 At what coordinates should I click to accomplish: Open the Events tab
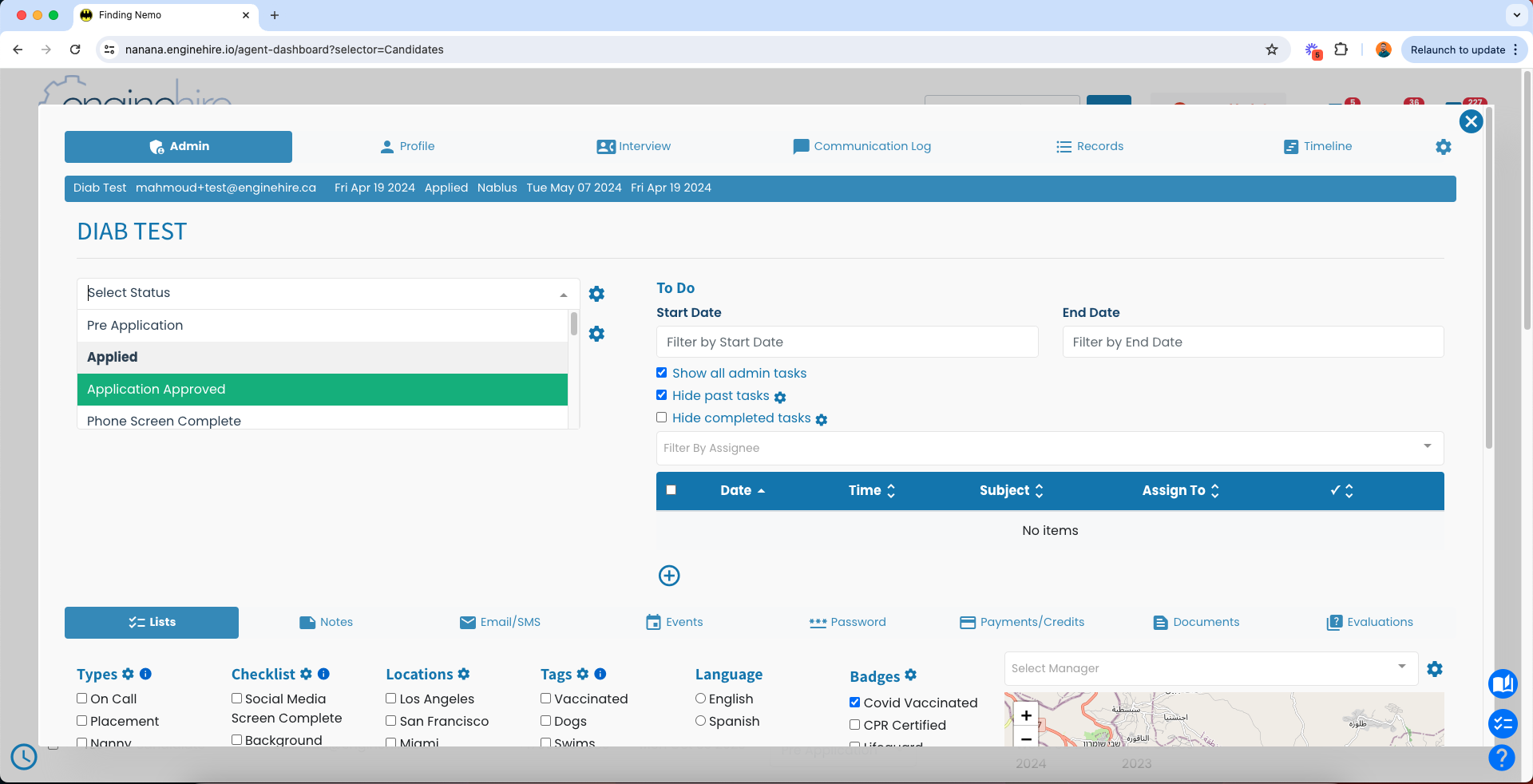(675, 623)
